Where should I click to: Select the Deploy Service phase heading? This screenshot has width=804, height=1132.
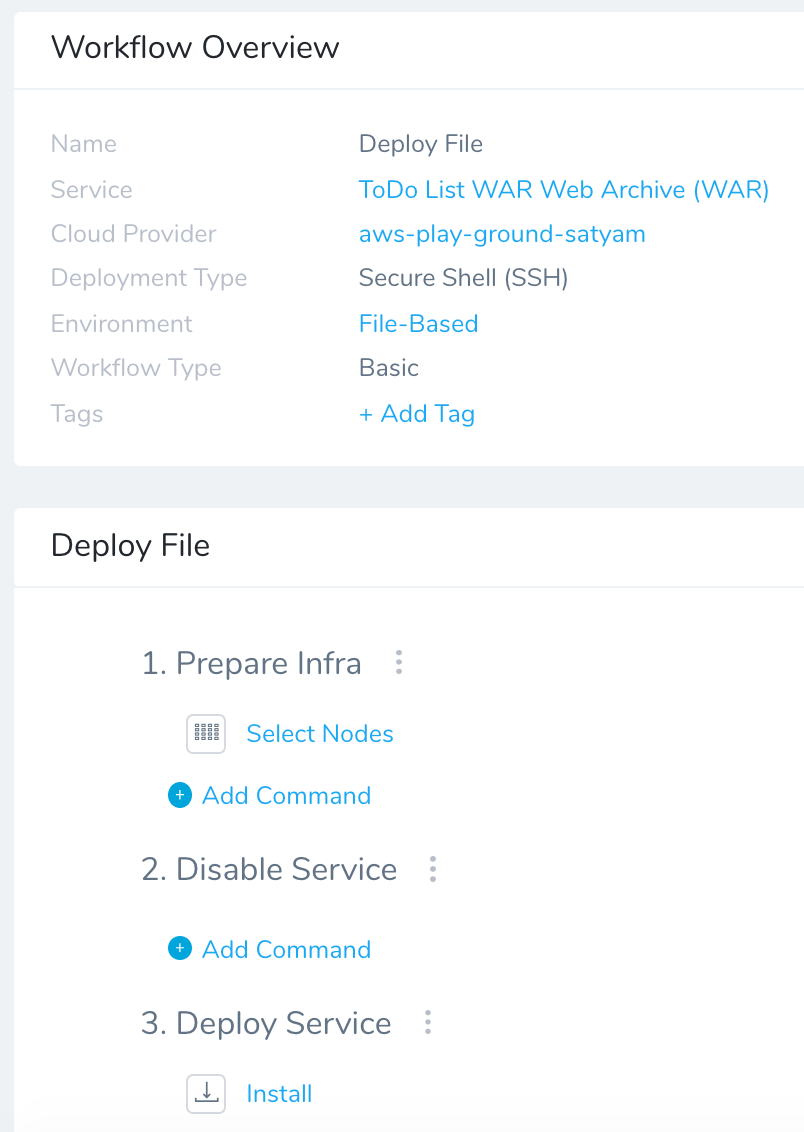click(266, 1024)
